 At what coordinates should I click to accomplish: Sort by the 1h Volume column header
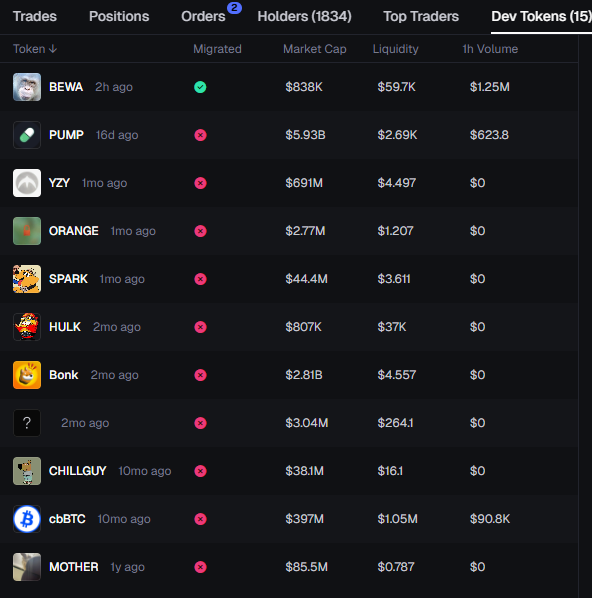point(490,49)
